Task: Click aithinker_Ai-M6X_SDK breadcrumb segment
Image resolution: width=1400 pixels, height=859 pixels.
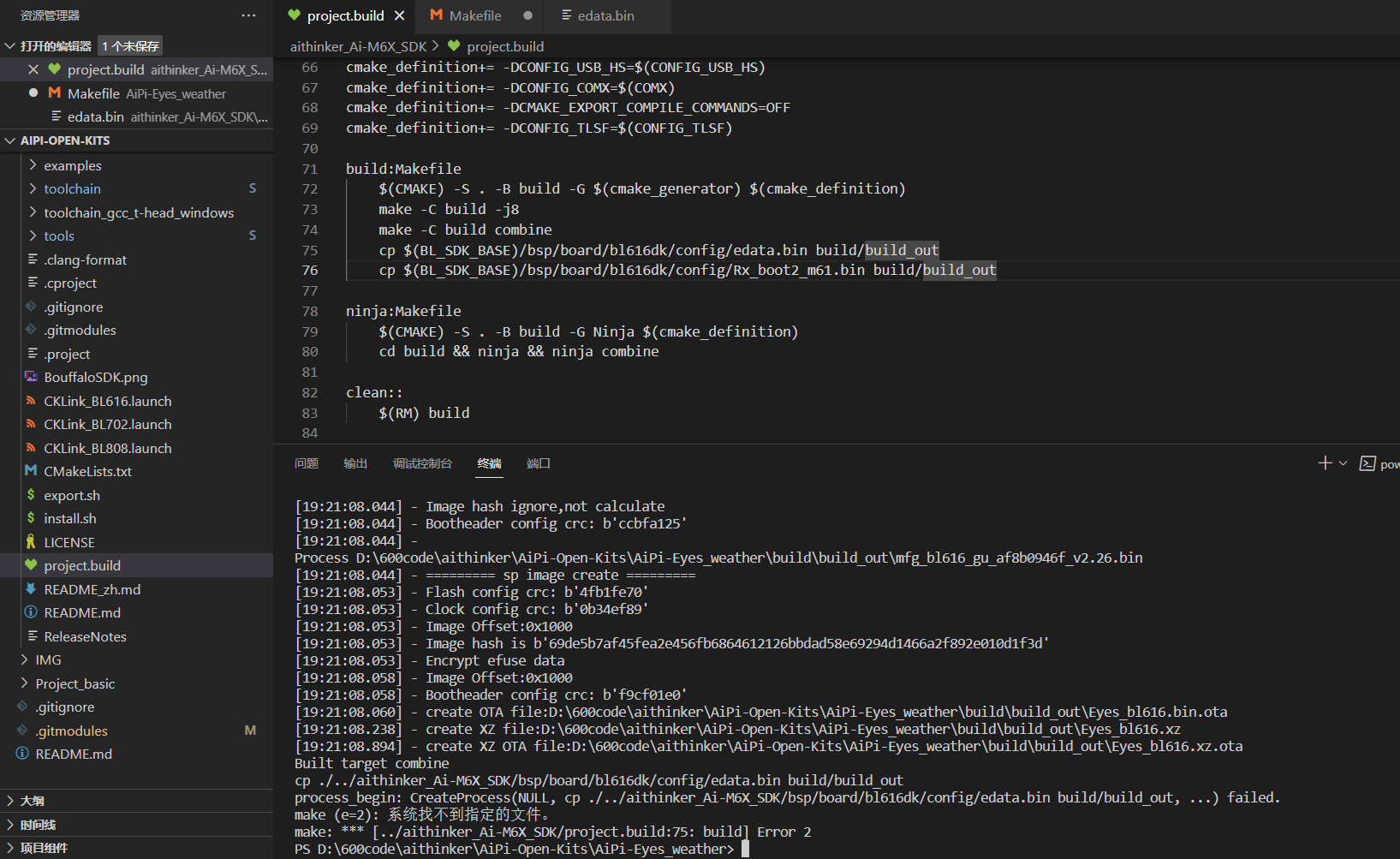Action: (358, 46)
